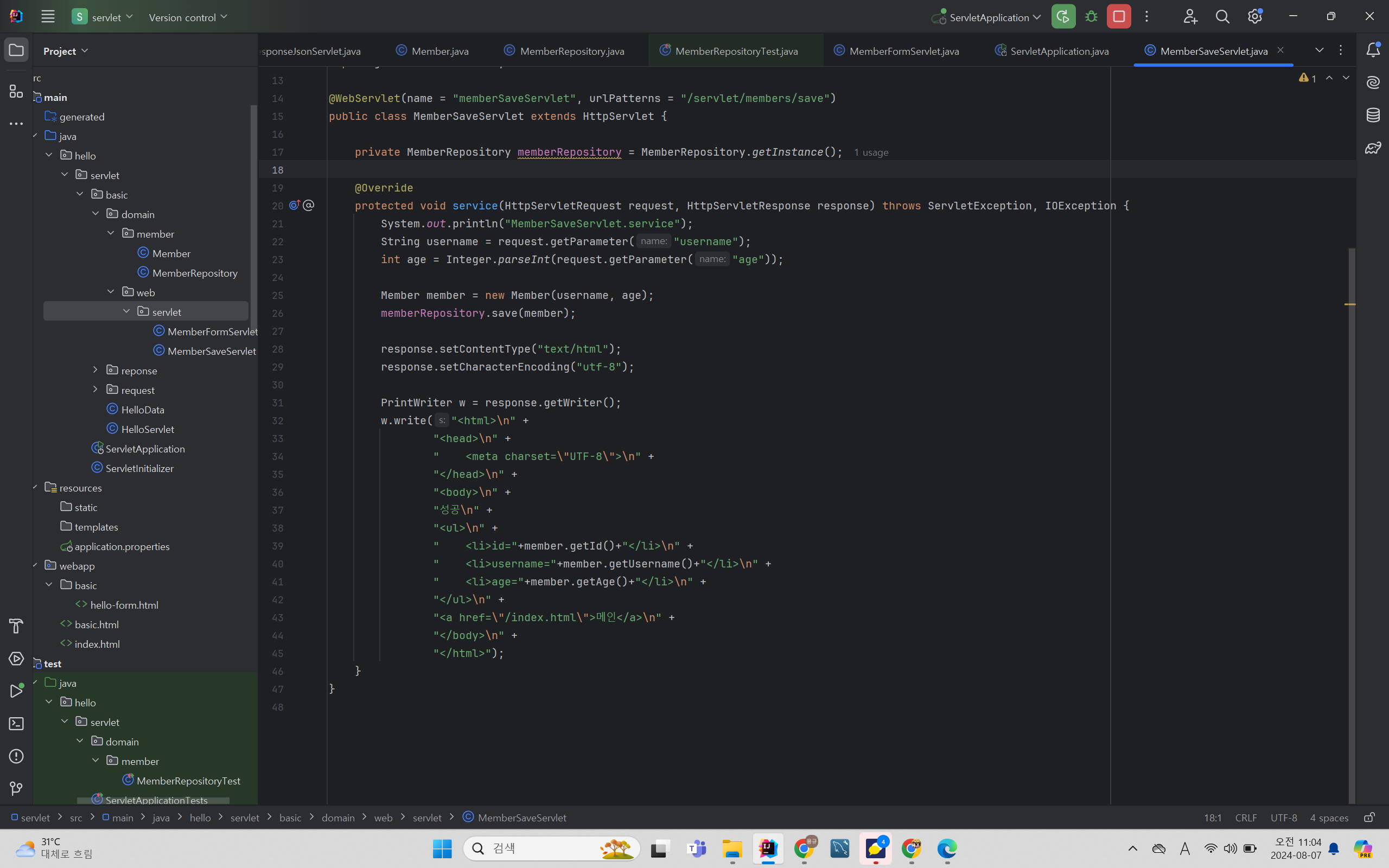Select MemberFormServlet in project tree
This screenshot has width=1389, height=868.
pos(205,331)
